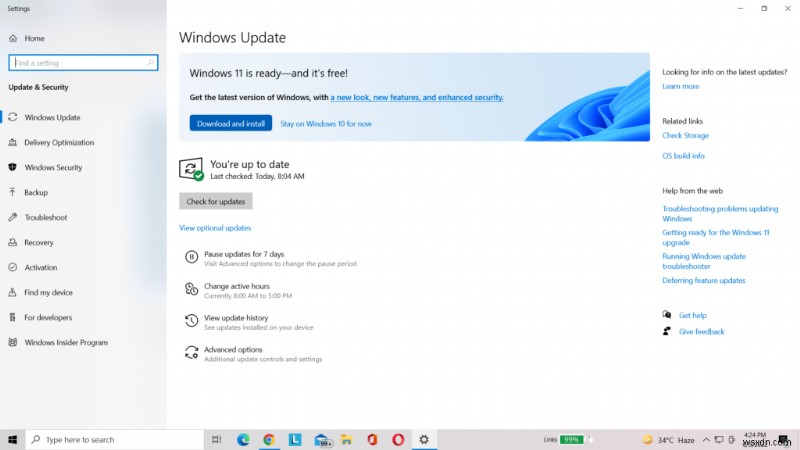This screenshot has width=800, height=450.
Task: Click Give feedback link
Action: 701,331
